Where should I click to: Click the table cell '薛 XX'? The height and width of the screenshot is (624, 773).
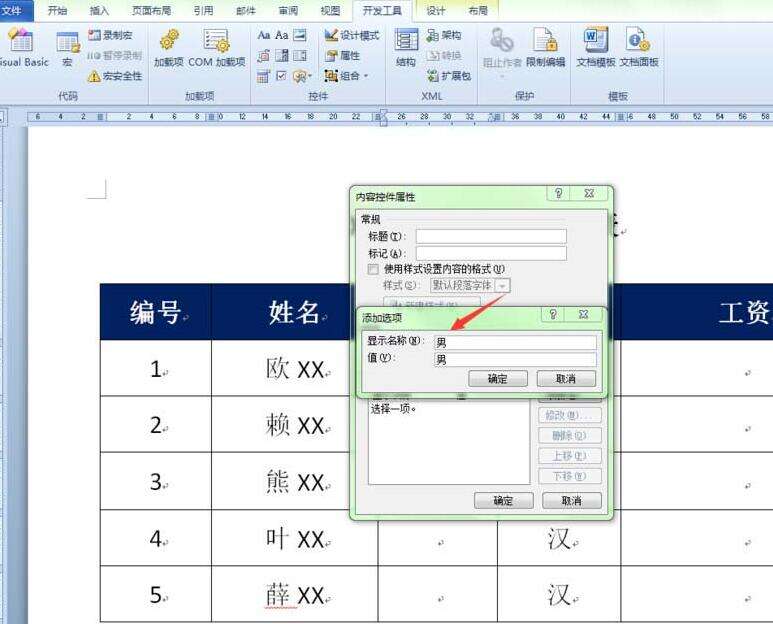[294, 594]
